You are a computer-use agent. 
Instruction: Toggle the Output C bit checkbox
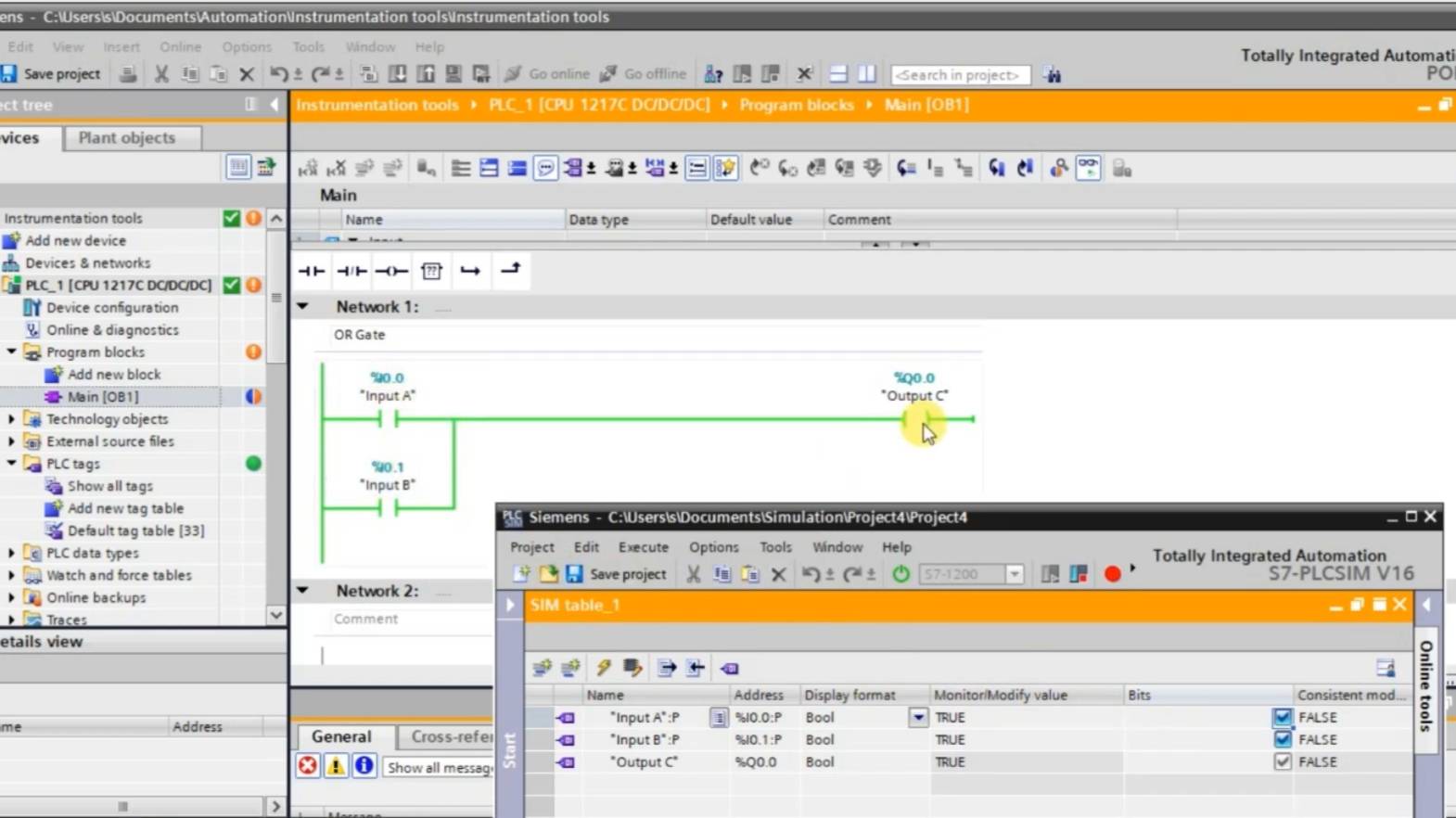pyautogui.click(x=1282, y=761)
